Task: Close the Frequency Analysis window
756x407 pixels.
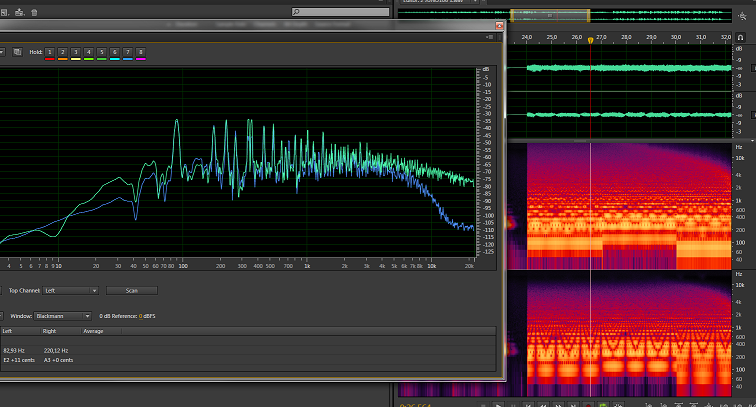Action: click(499, 25)
